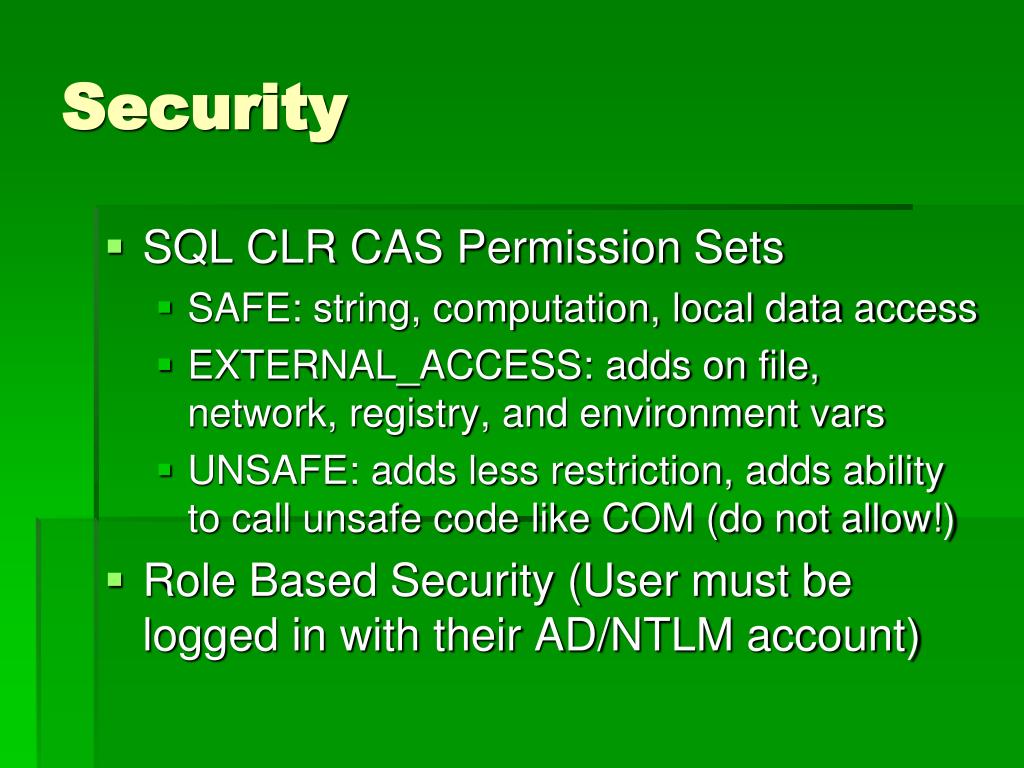Click bullet marker beside Role Based Security

pos(115,579)
